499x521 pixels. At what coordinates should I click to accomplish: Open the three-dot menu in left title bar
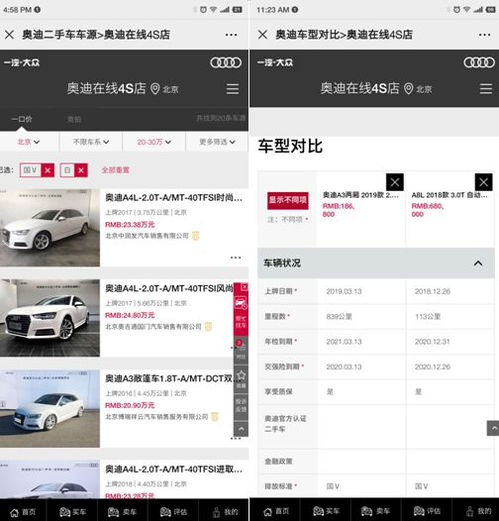(231, 35)
